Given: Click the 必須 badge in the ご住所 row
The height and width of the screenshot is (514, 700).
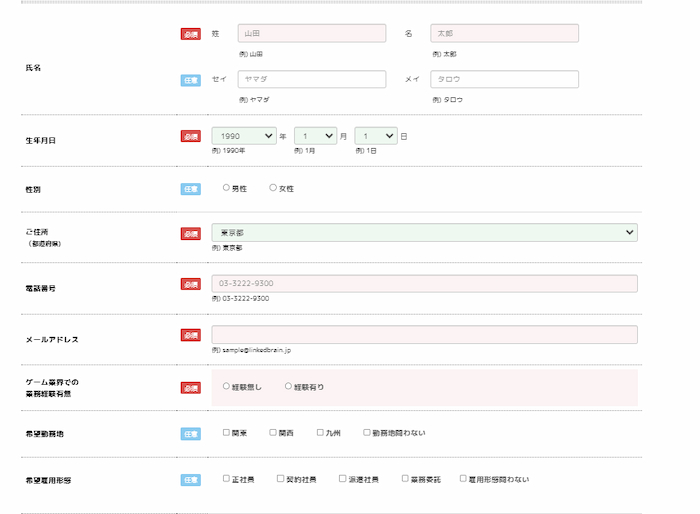Looking at the screenshot, I should point(191,234).
